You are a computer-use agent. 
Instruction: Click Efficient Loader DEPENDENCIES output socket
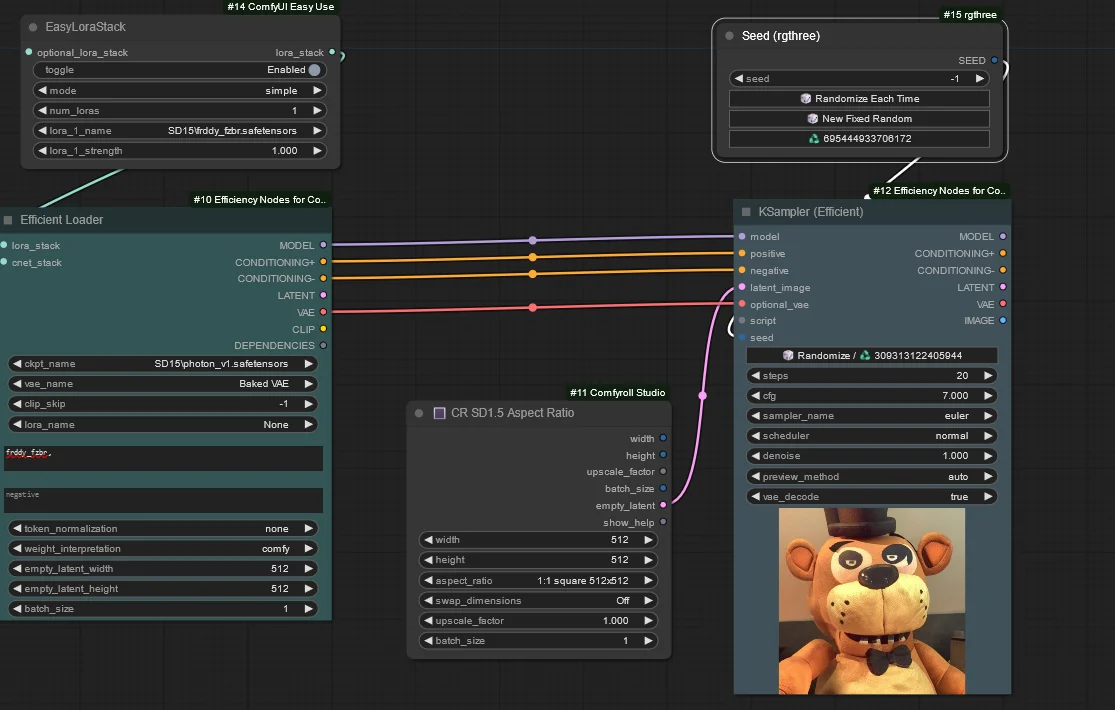point(324,345)
